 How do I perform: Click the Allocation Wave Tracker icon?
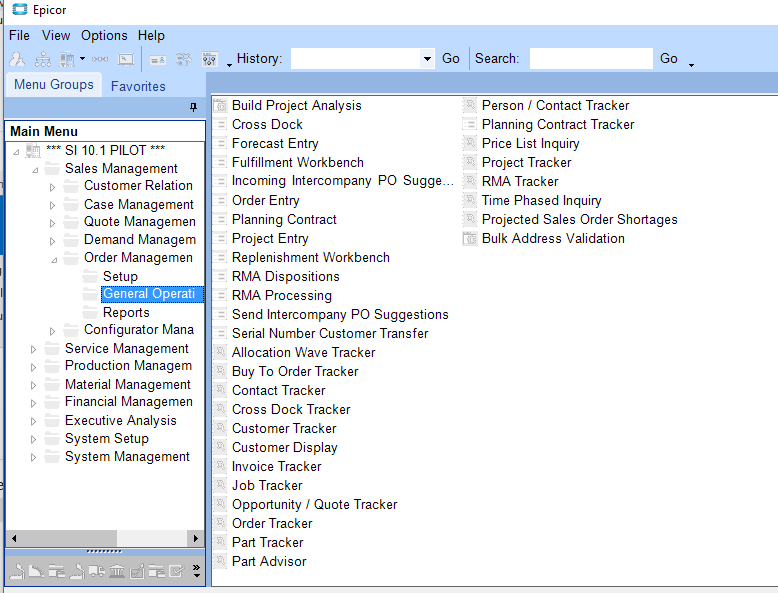tap(220, 352)
